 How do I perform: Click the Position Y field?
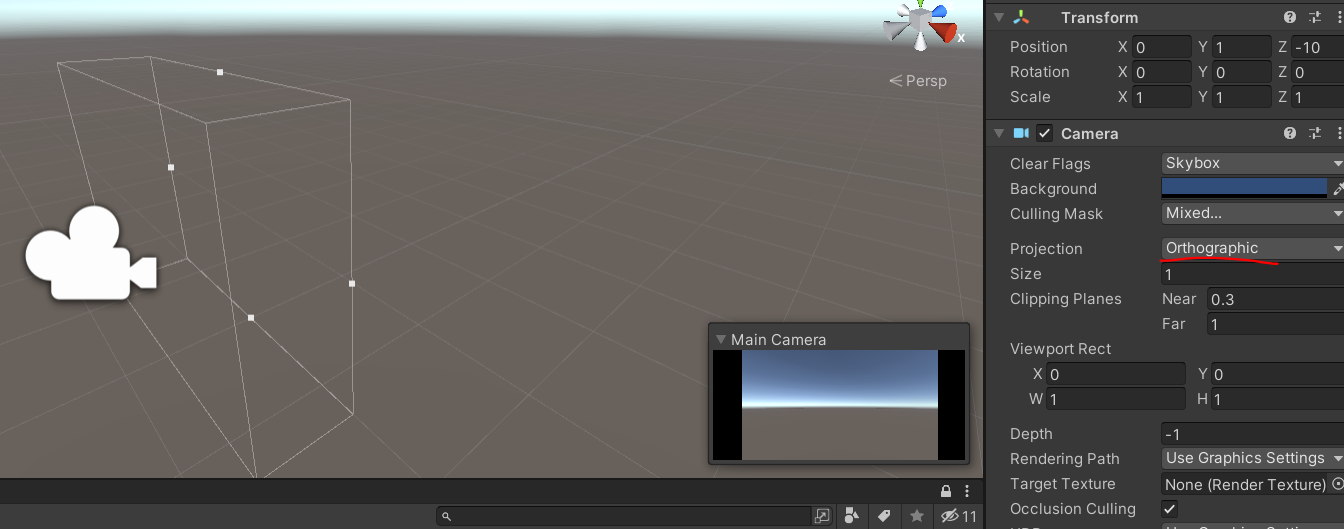click(x=1242, y=47)
